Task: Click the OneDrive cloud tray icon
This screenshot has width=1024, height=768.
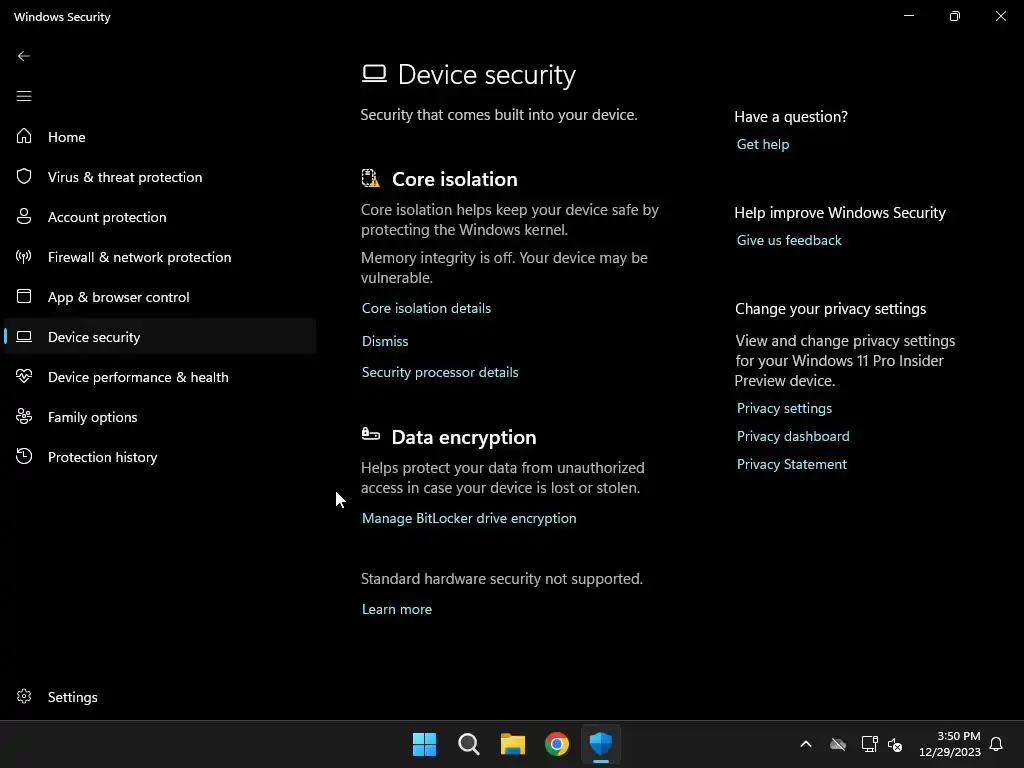Action: click(838, 744)
